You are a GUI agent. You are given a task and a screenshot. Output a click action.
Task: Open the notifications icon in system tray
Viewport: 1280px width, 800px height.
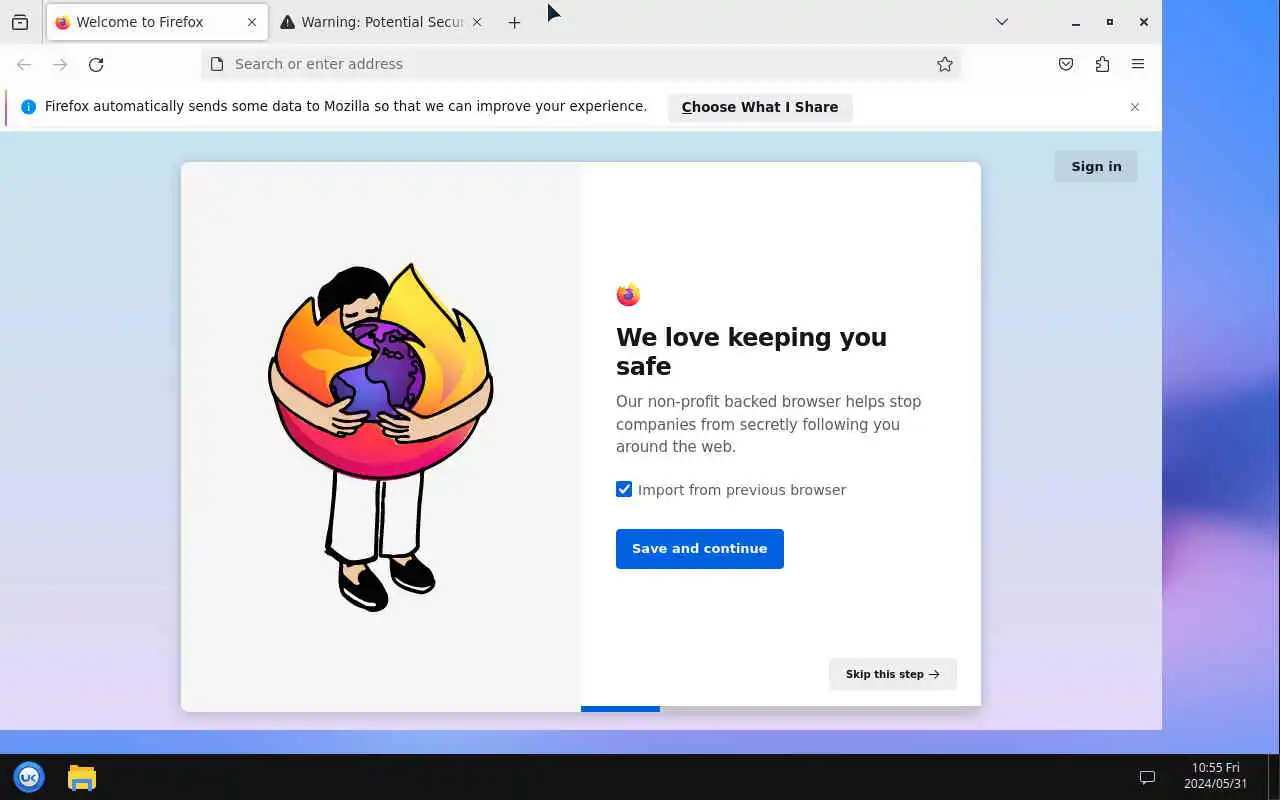point(1148,777)
